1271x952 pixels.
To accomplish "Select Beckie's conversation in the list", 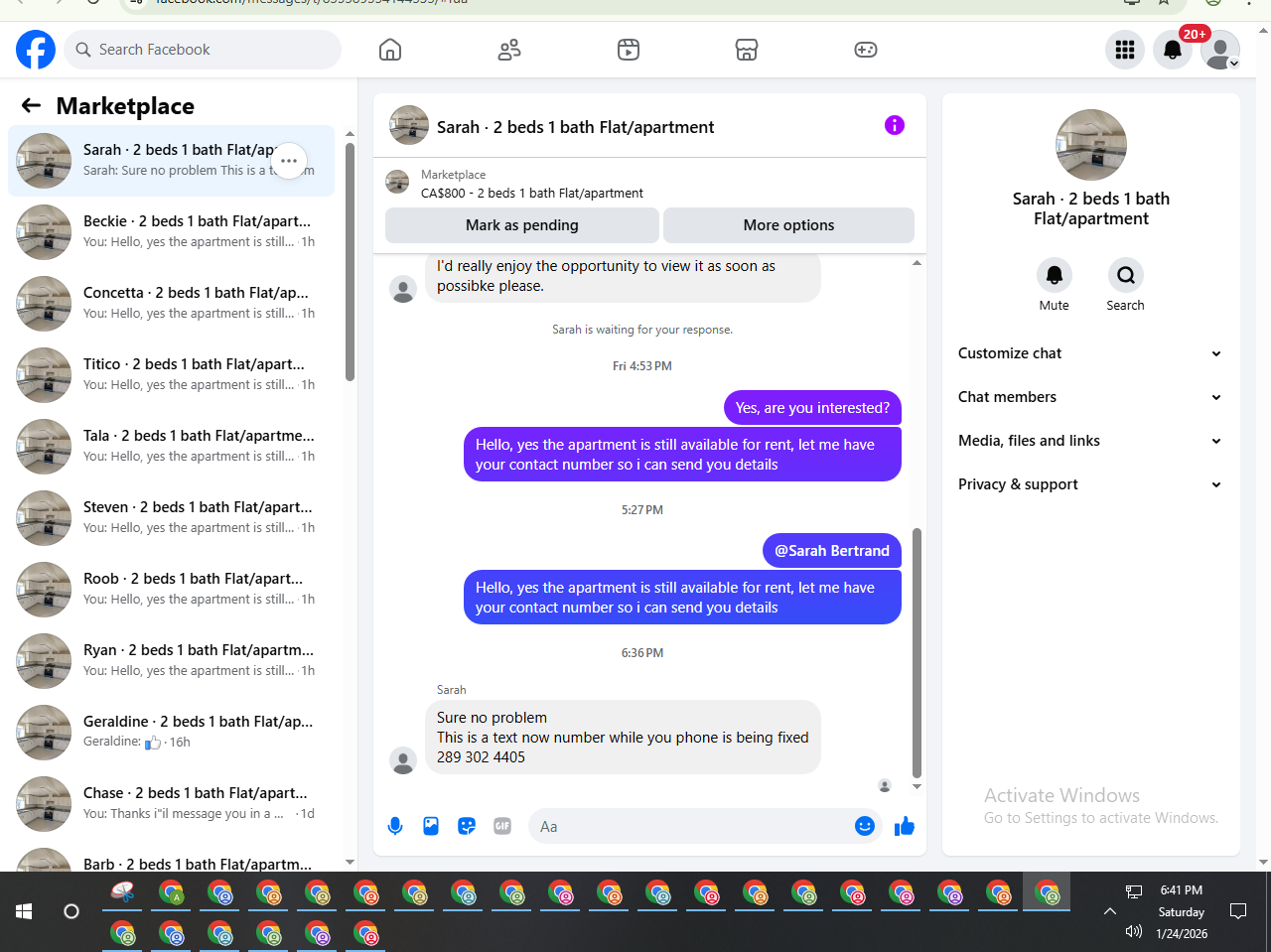I will tap(171, 232).
